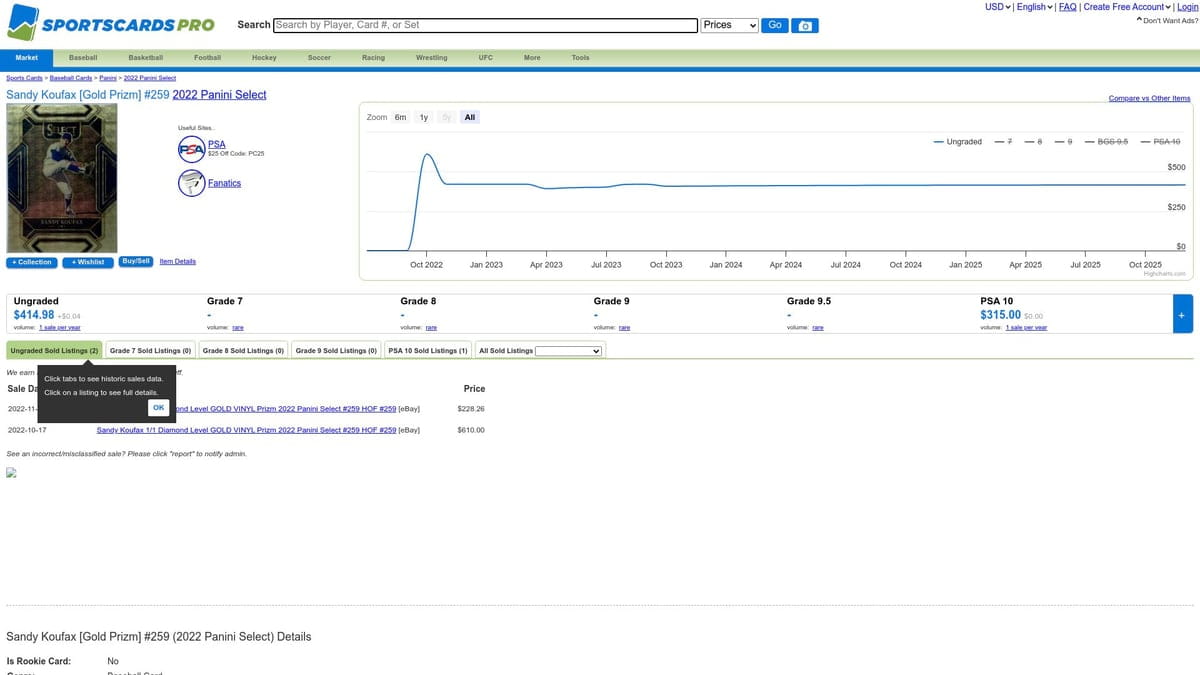The image size is (1200, 675).
Task: Add card to Wishlist
Action: 88,262
